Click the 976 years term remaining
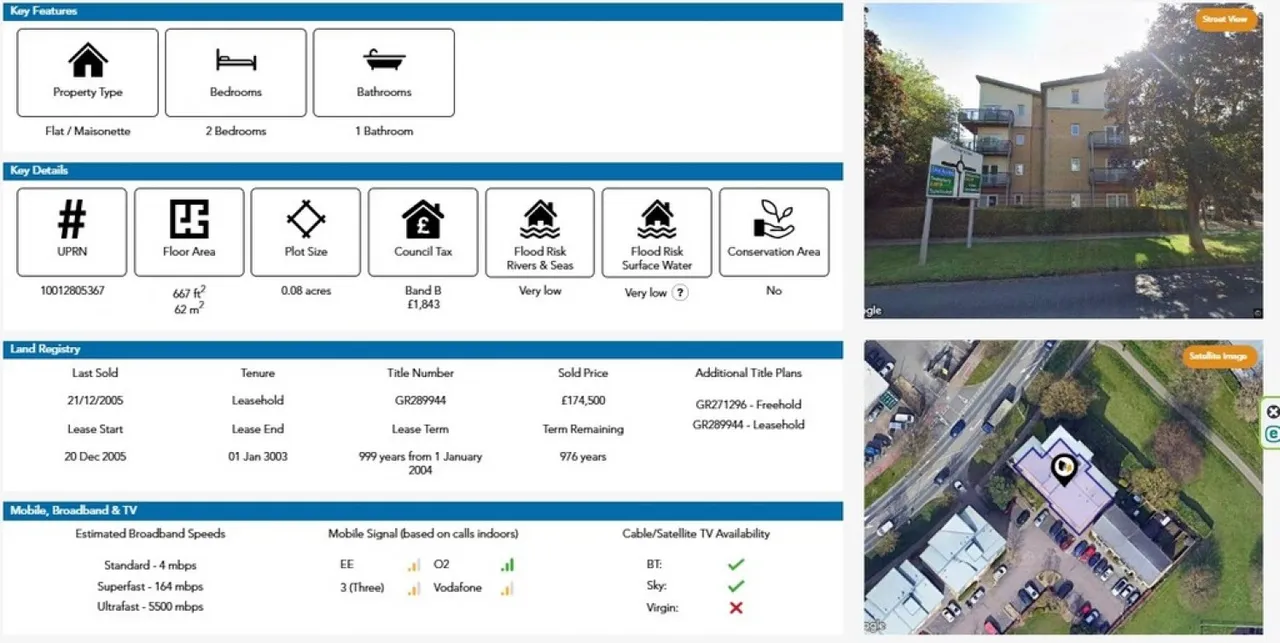The image size is (1280, 643). (x=583, y=457)
